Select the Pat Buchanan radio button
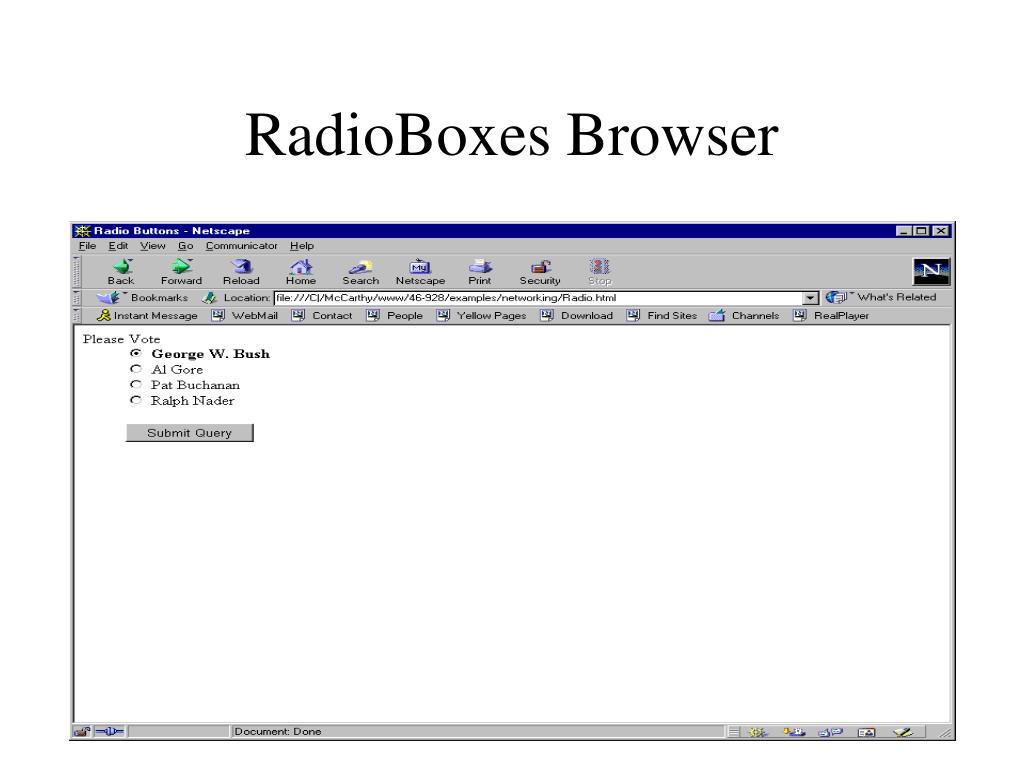Viewport: 1024px width, 768px height. [x=136, y=385]
